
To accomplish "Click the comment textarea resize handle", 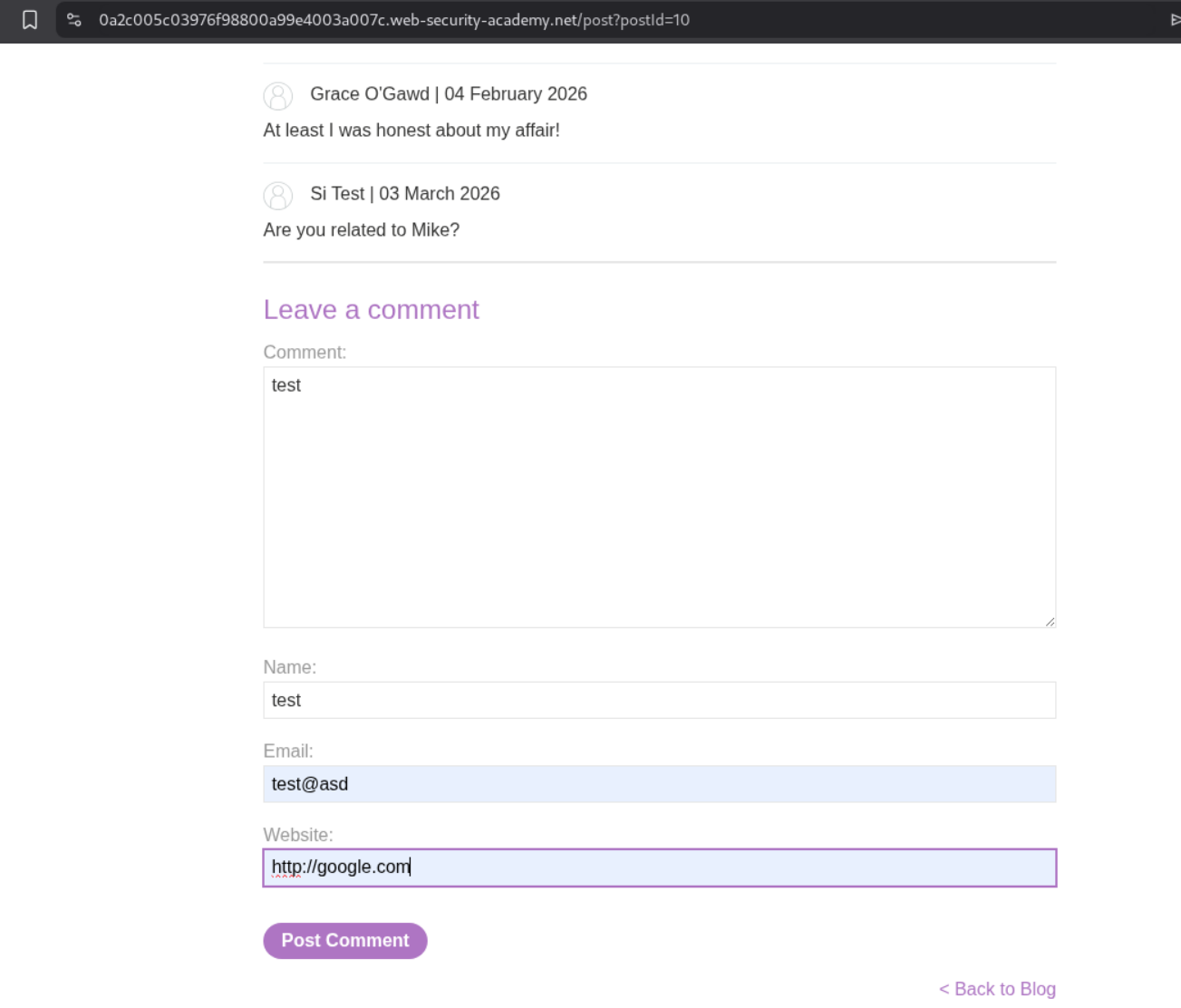I will point(1050,621).
